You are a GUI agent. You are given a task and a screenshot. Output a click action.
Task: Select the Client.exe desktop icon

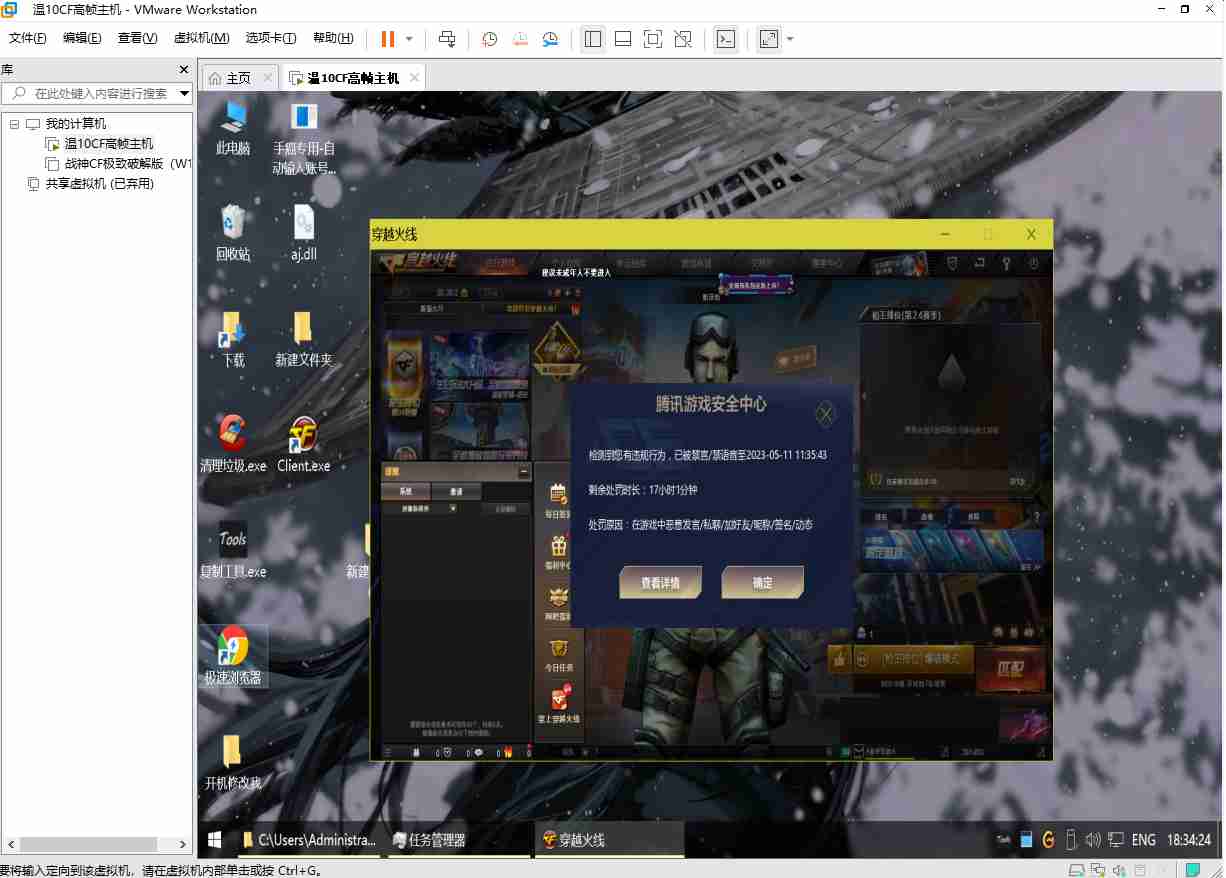[x=304, y=444]
